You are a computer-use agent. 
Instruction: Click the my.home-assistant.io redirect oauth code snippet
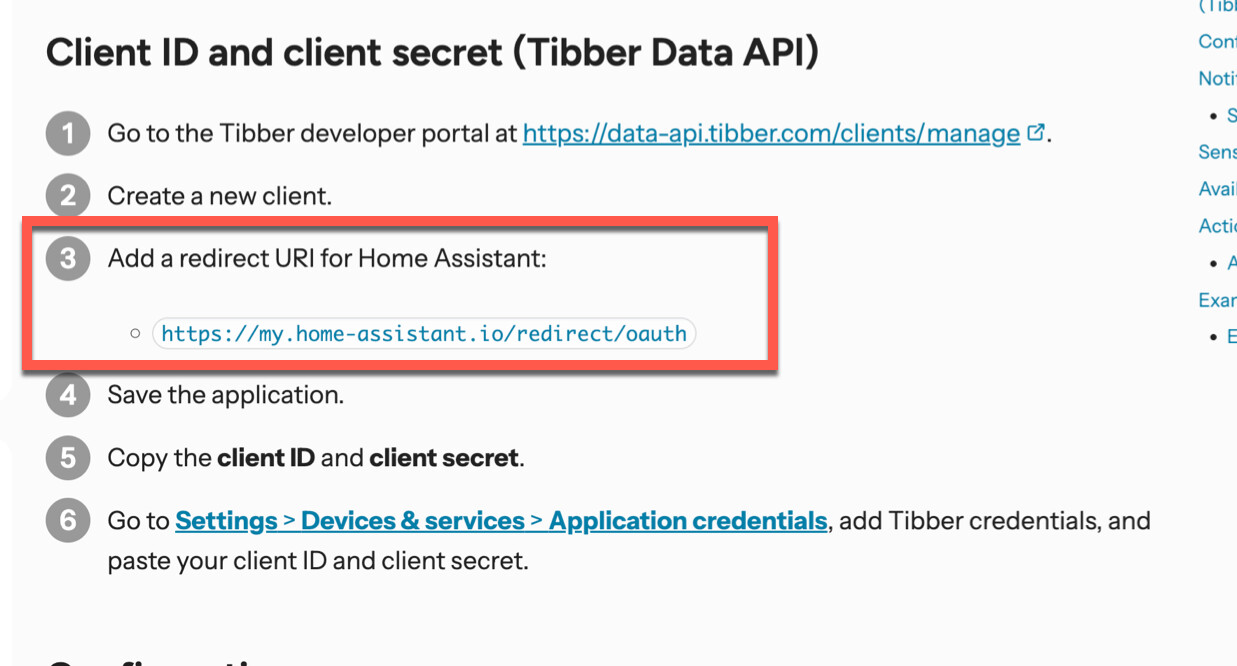pyautogui.click(x=424, y=333)
